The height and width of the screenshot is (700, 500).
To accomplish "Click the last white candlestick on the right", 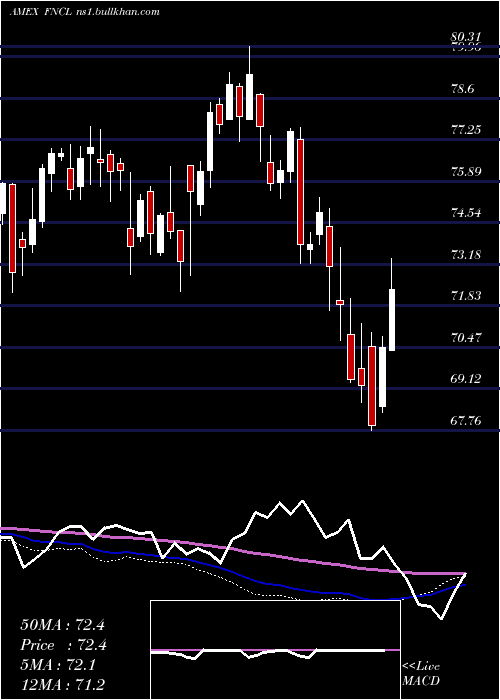I will coord(392,320).
